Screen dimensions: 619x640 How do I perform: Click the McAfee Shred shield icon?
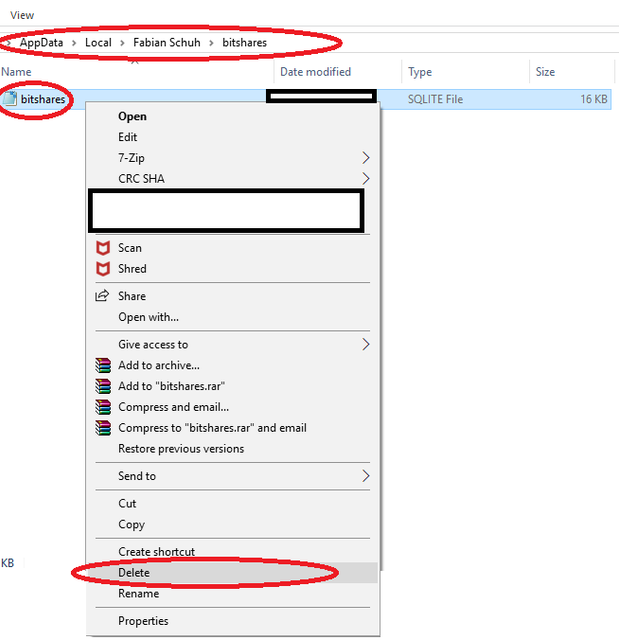pyautogui.click(x=103, y=269)
